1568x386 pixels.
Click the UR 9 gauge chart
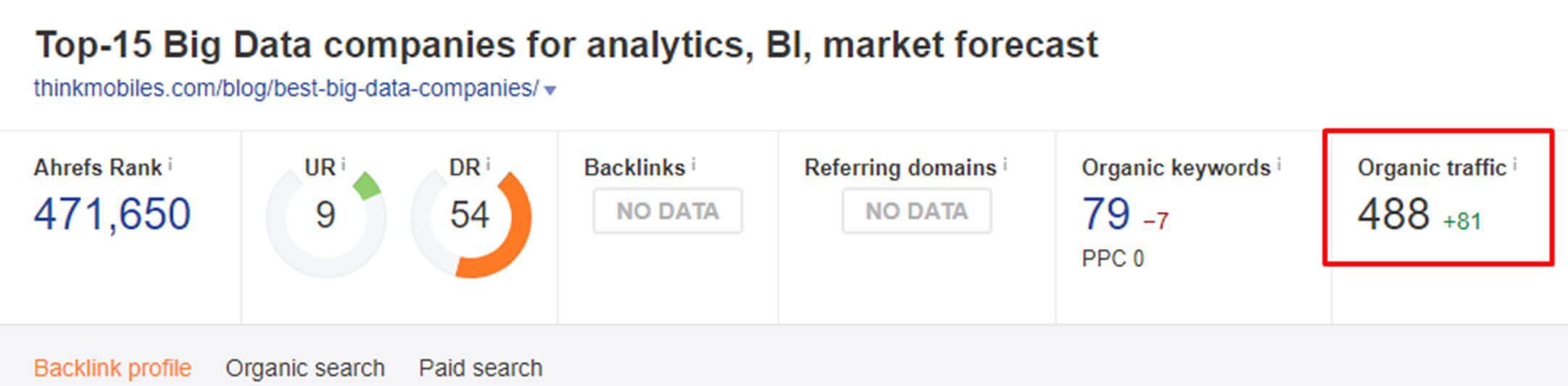325,216
